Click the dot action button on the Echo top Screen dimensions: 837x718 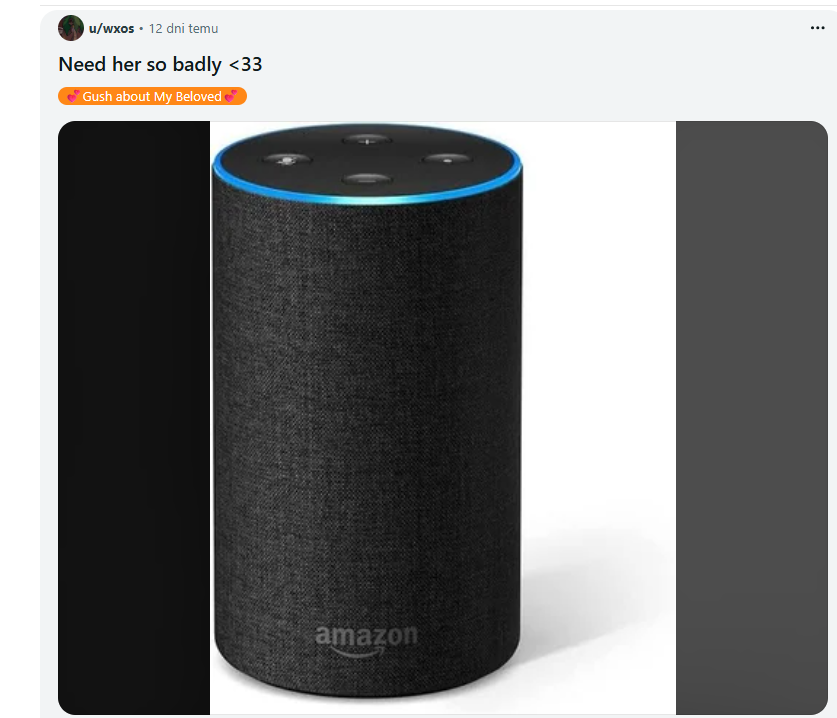coord(447,159)
